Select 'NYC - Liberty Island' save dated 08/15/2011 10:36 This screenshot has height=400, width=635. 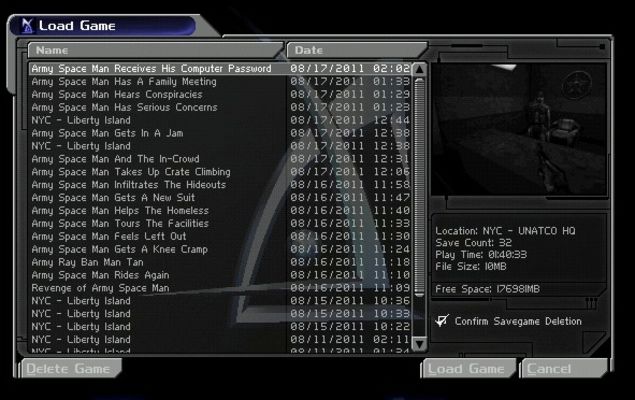(x=220, y=301)
